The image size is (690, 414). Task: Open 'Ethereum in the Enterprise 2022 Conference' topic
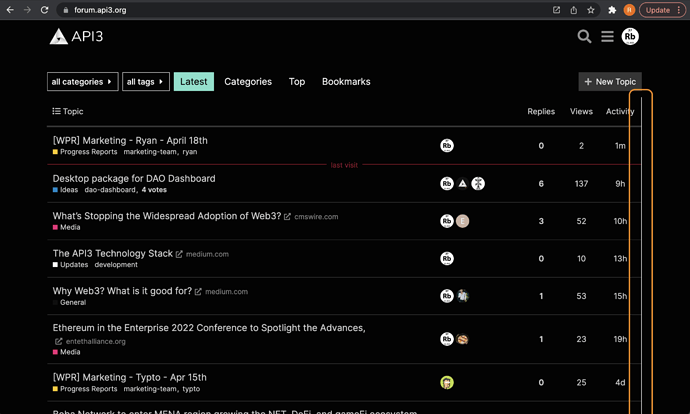209,328
